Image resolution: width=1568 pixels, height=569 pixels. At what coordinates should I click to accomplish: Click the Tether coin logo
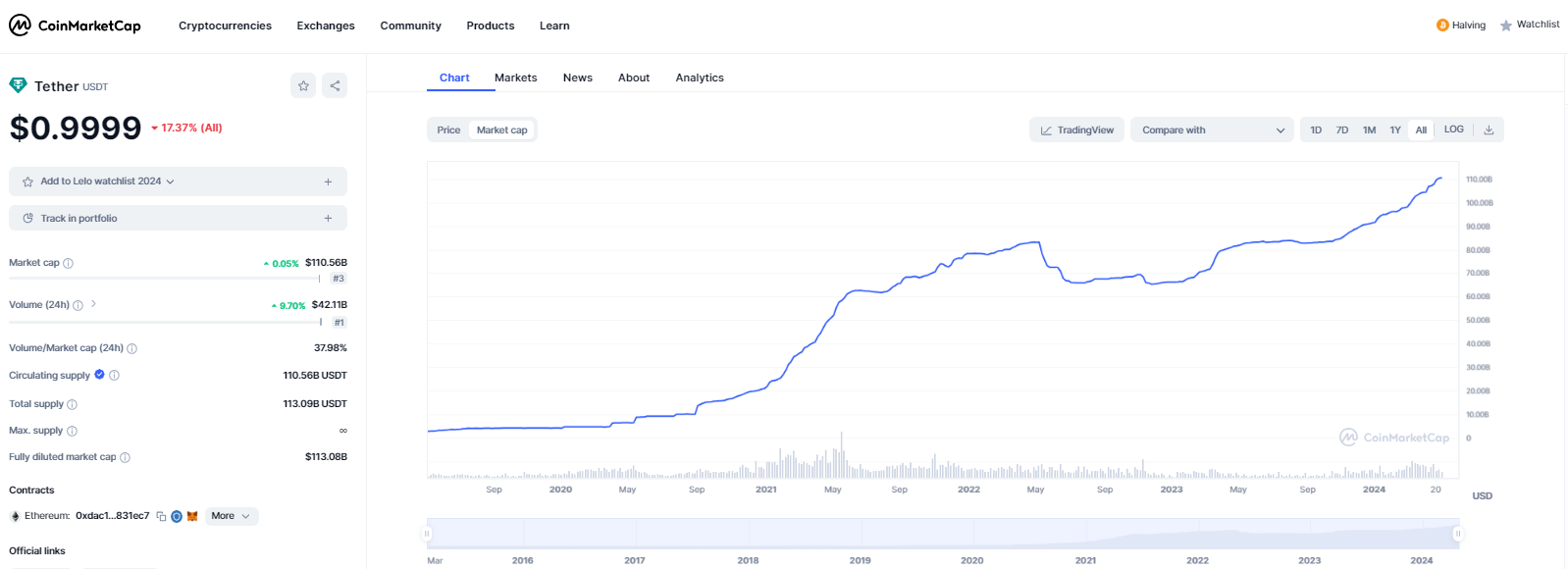[x=18, y=86]
